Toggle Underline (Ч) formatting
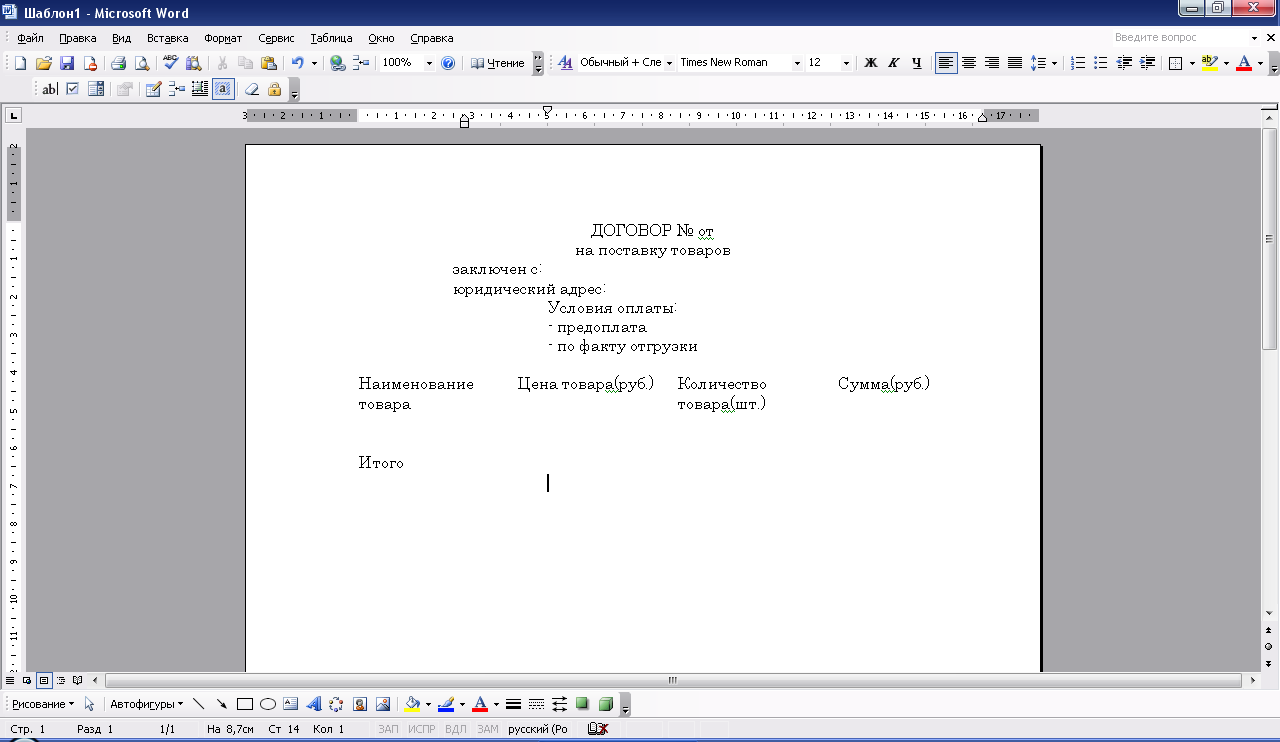The image size is (1280, 742). [x=916, y=63]
